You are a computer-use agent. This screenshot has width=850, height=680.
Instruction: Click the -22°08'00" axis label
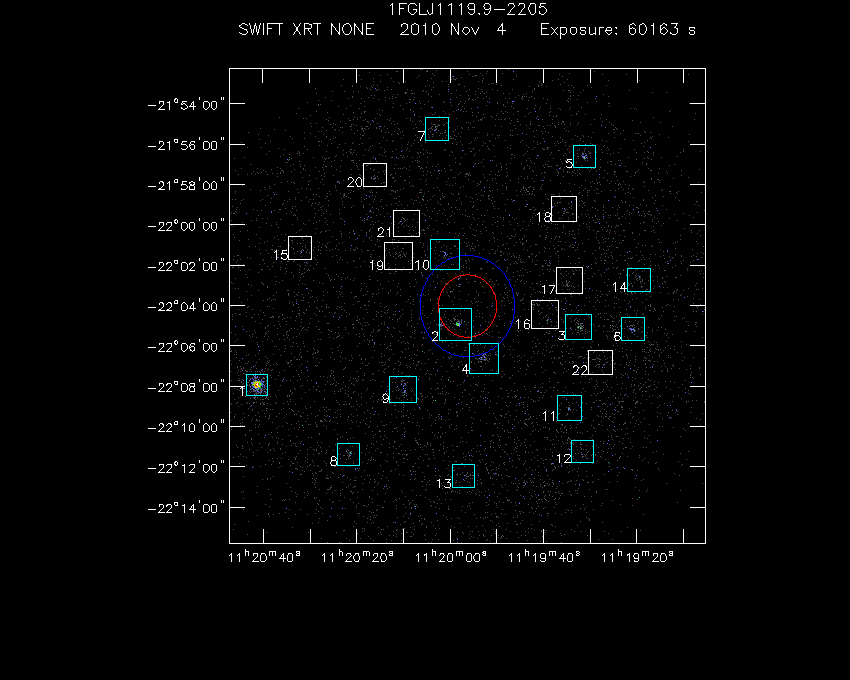186,387
